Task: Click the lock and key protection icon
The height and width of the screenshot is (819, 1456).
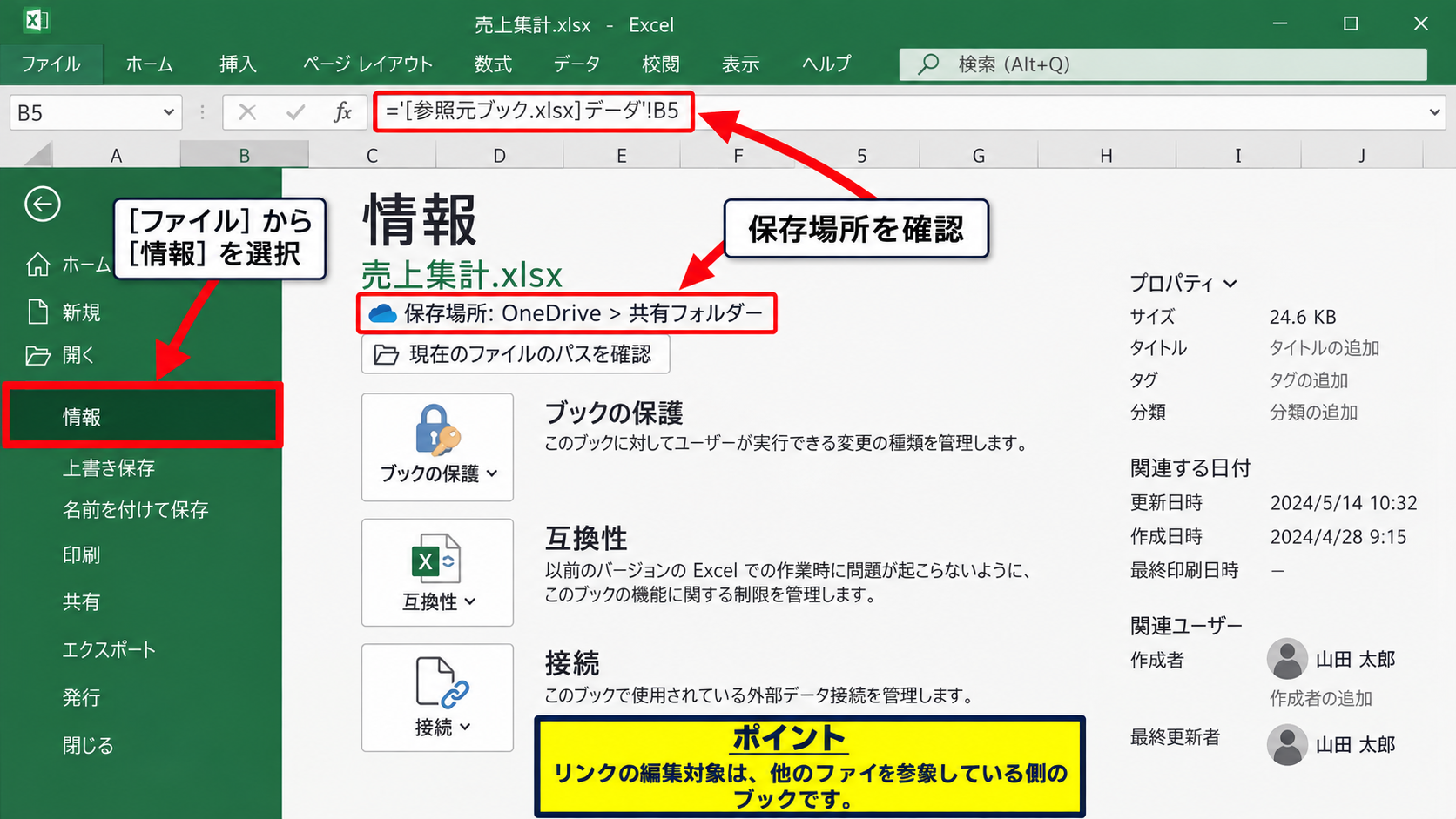Action: (437, 430)
